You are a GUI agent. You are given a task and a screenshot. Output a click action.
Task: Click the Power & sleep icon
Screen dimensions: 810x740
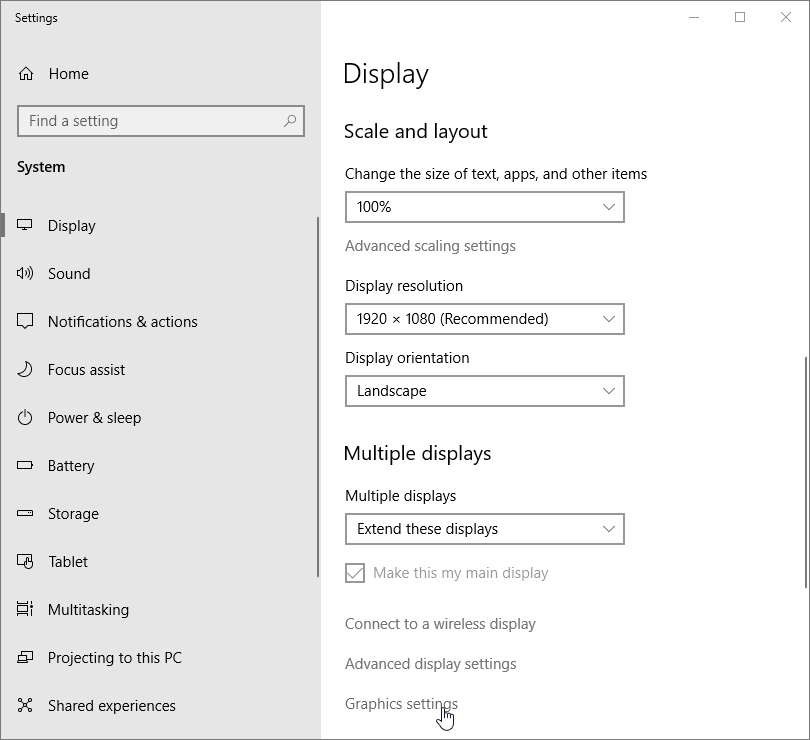[26, 418]
